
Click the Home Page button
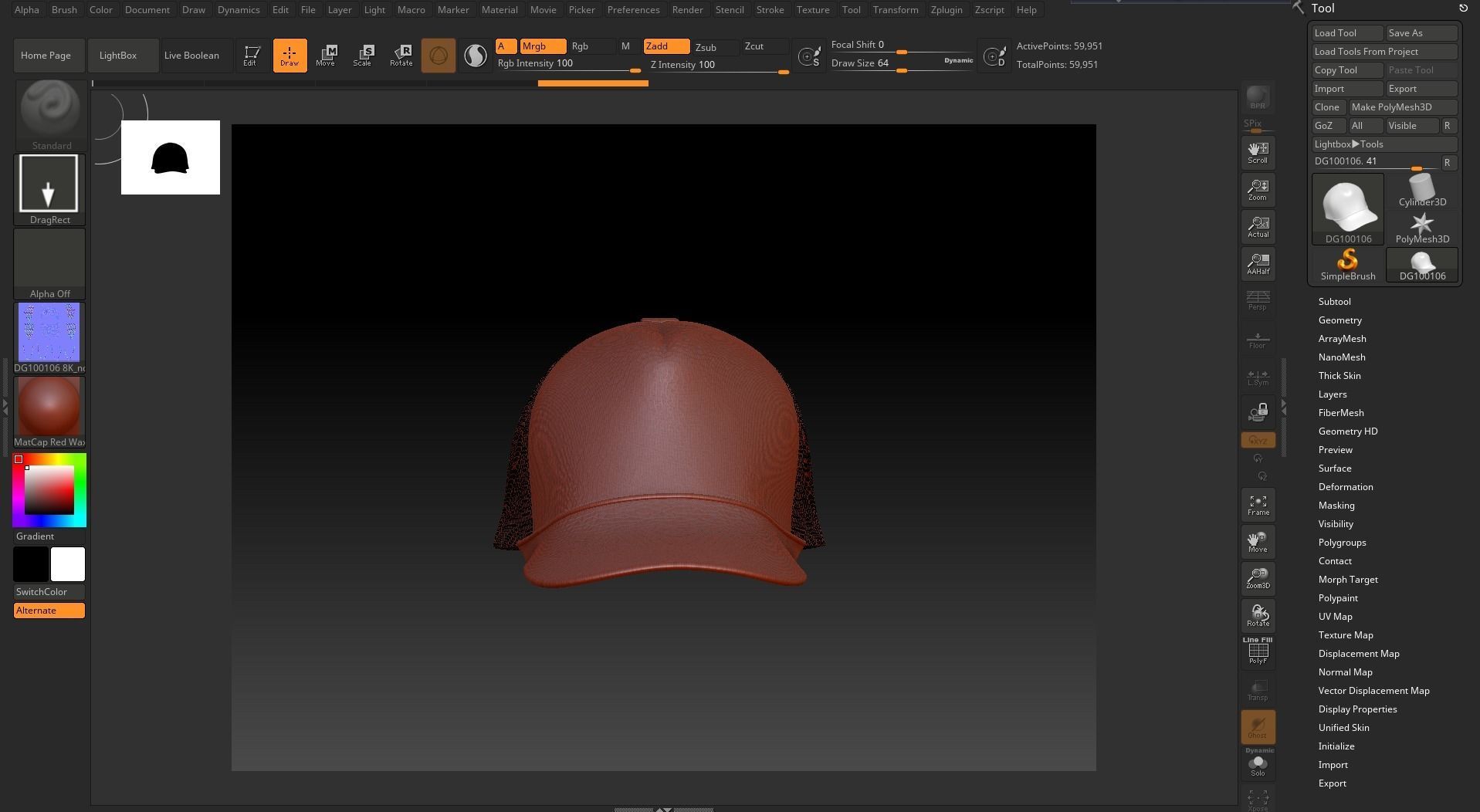(49, 56)
